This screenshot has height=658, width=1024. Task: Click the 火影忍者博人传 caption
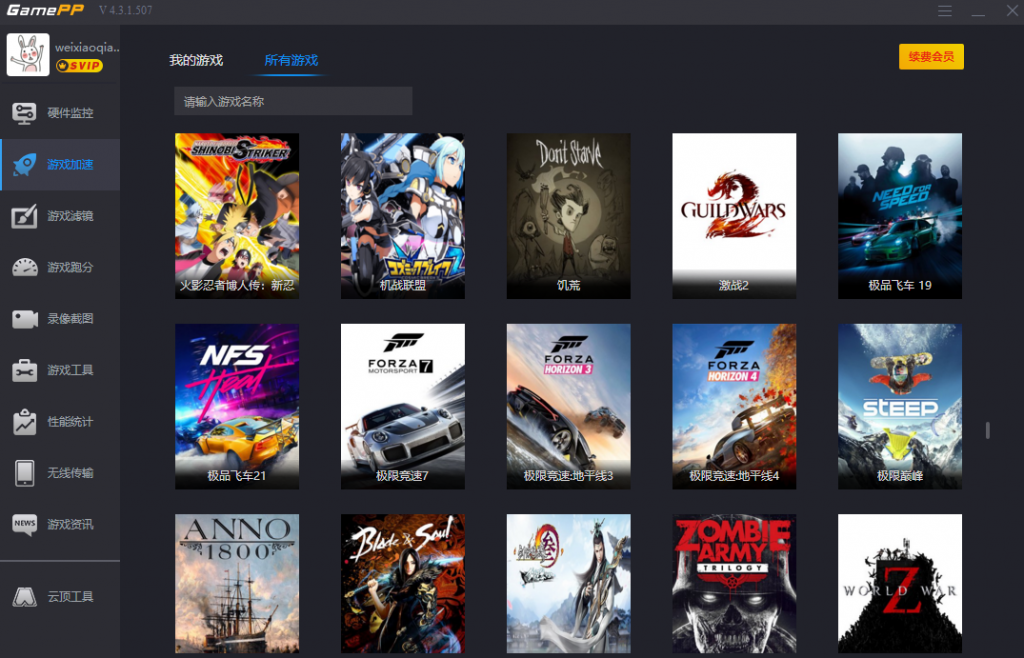click(x=237, y=285)
